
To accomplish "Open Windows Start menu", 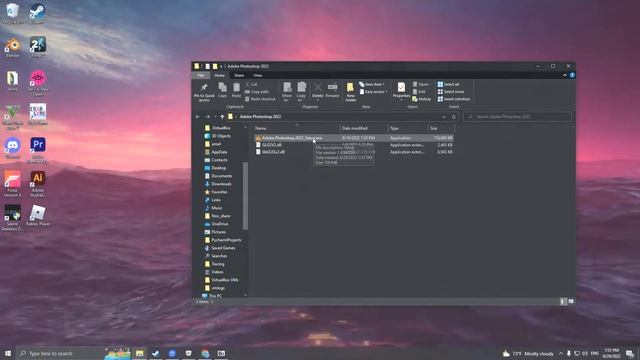I will click(7, 353).
